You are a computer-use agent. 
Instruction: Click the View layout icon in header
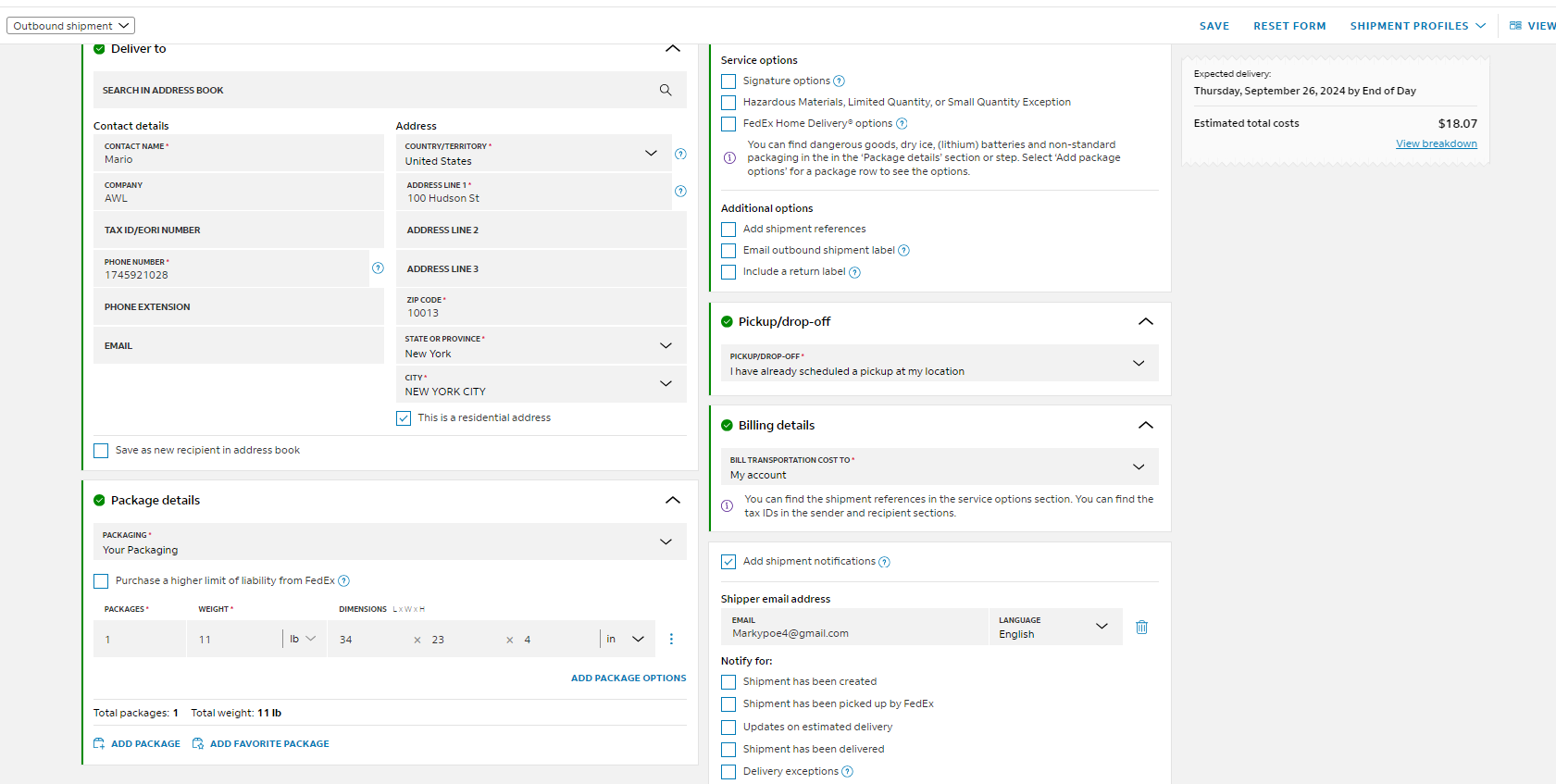pyautogui.click(x=1515, y=25)
